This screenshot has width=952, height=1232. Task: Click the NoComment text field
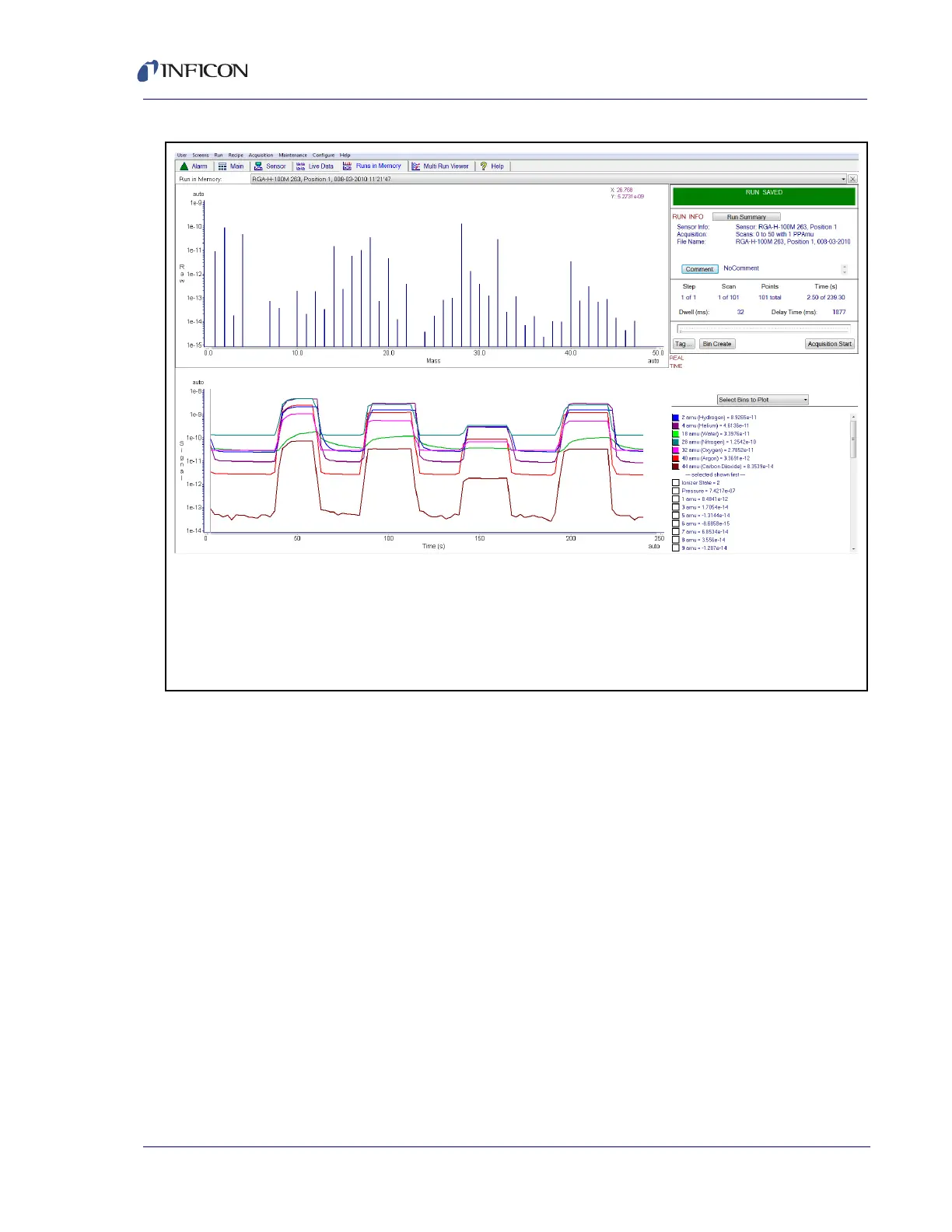click(x=741, y=268)
